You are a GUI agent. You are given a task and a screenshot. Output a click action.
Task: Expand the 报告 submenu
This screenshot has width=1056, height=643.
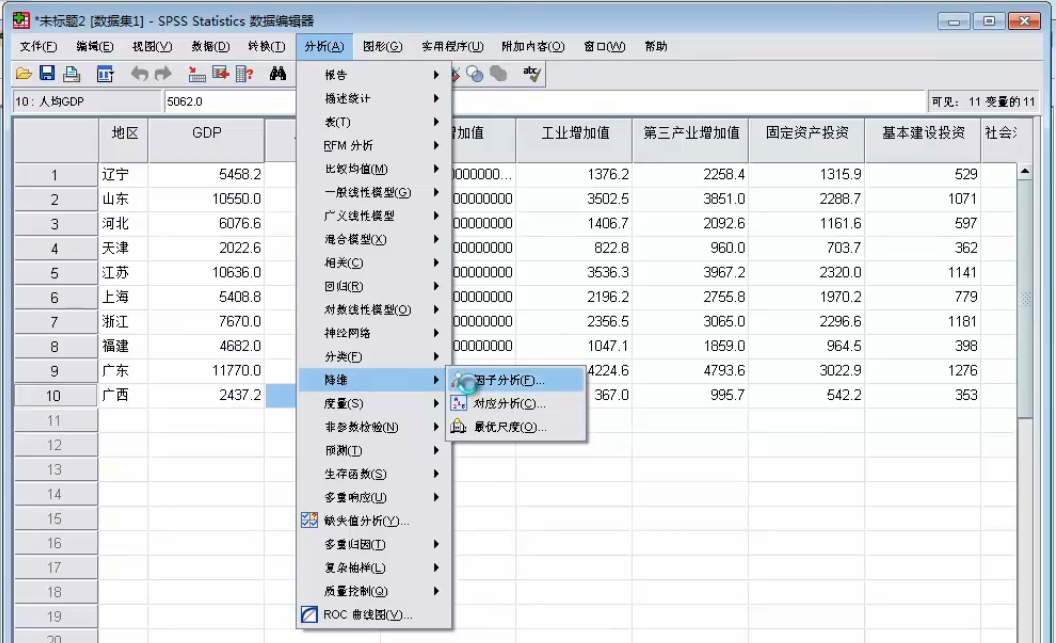coord(374,75)
